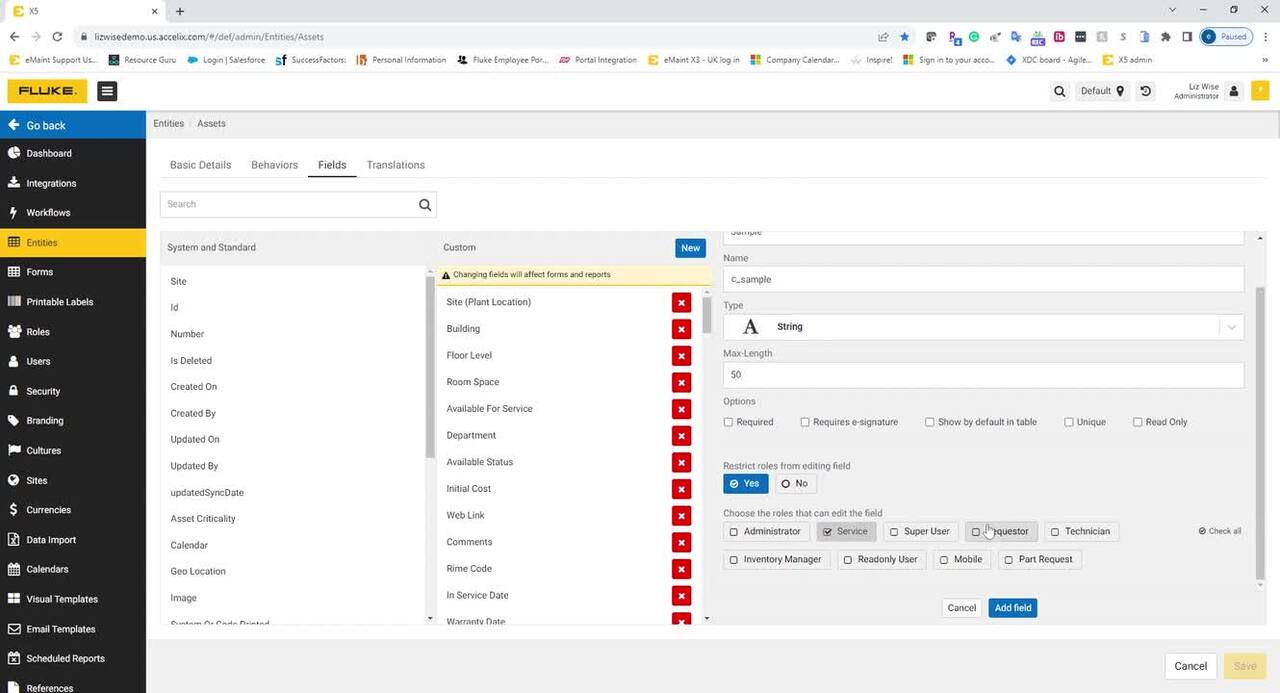Image resolution: width=1280 pixels, height=693 pixels.
Task: Delete the Available For Service field
Action: [x=681, y=409]
